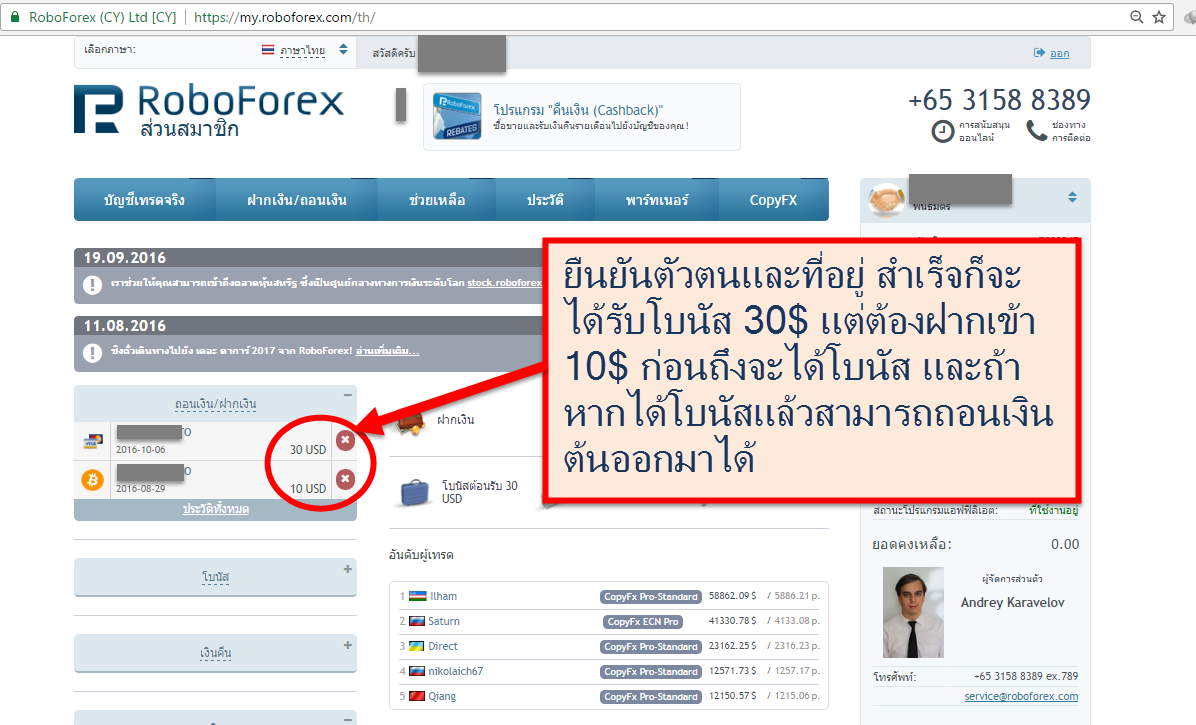Open trader nikolaich67 profile
The height and width of the screenshot is (725, 1196).
[x=455, y=672]
